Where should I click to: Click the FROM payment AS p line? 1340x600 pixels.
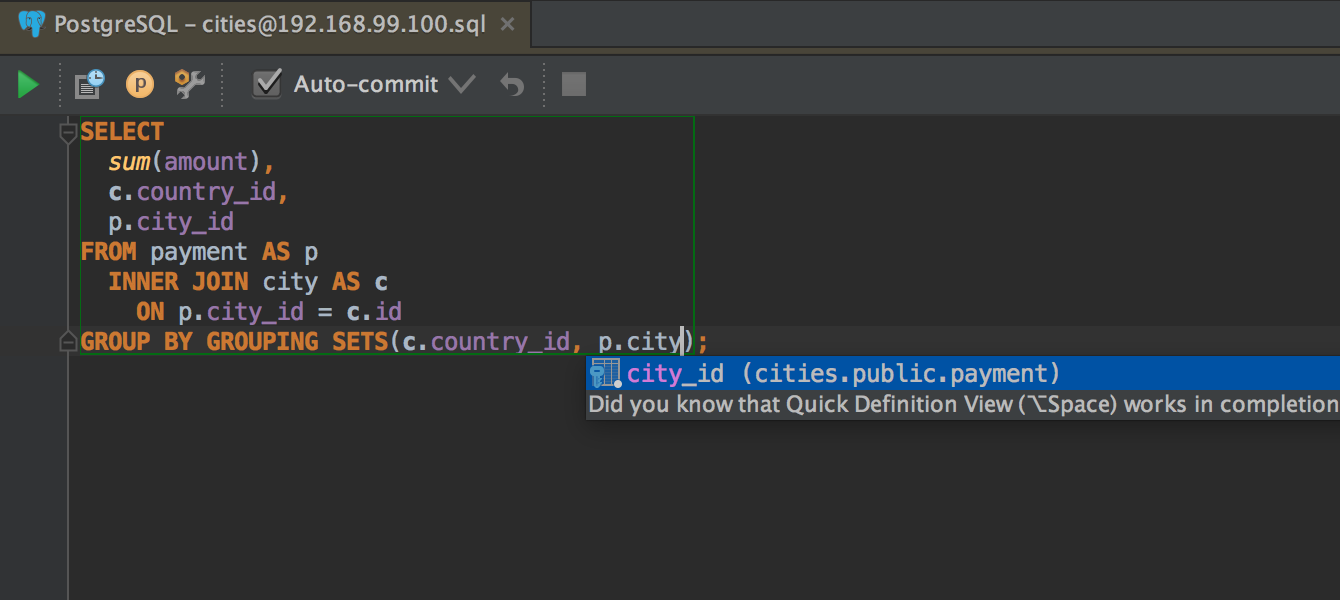point(199,252)
